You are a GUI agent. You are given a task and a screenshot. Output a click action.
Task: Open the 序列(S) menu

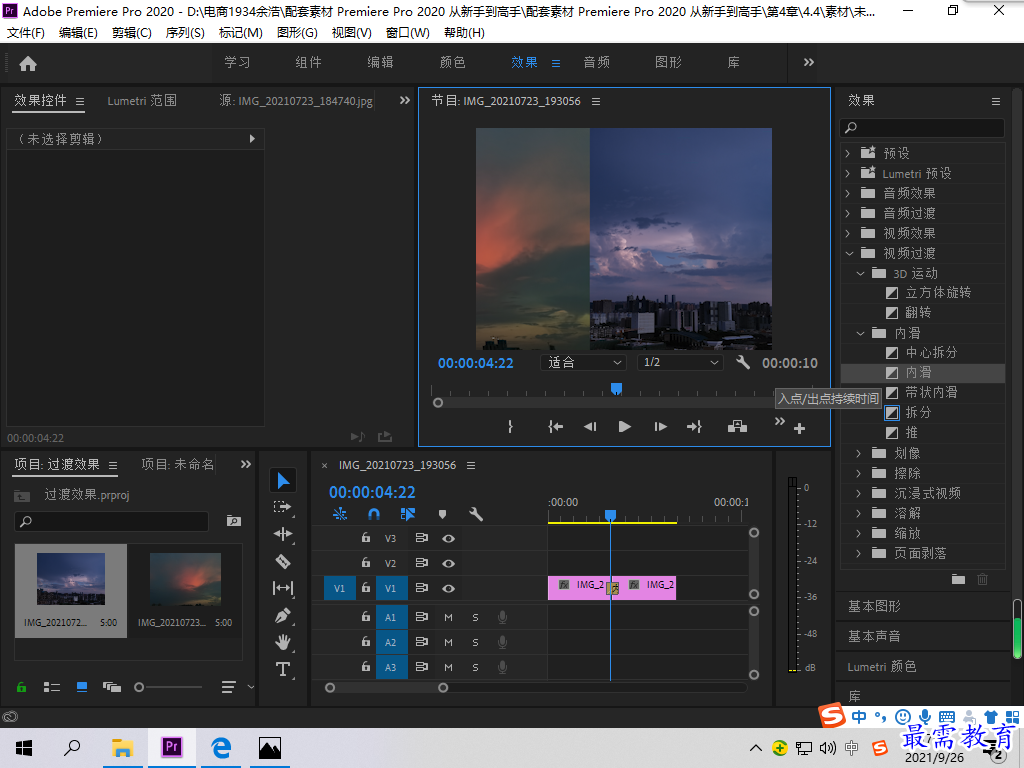(x=185, y=33)
